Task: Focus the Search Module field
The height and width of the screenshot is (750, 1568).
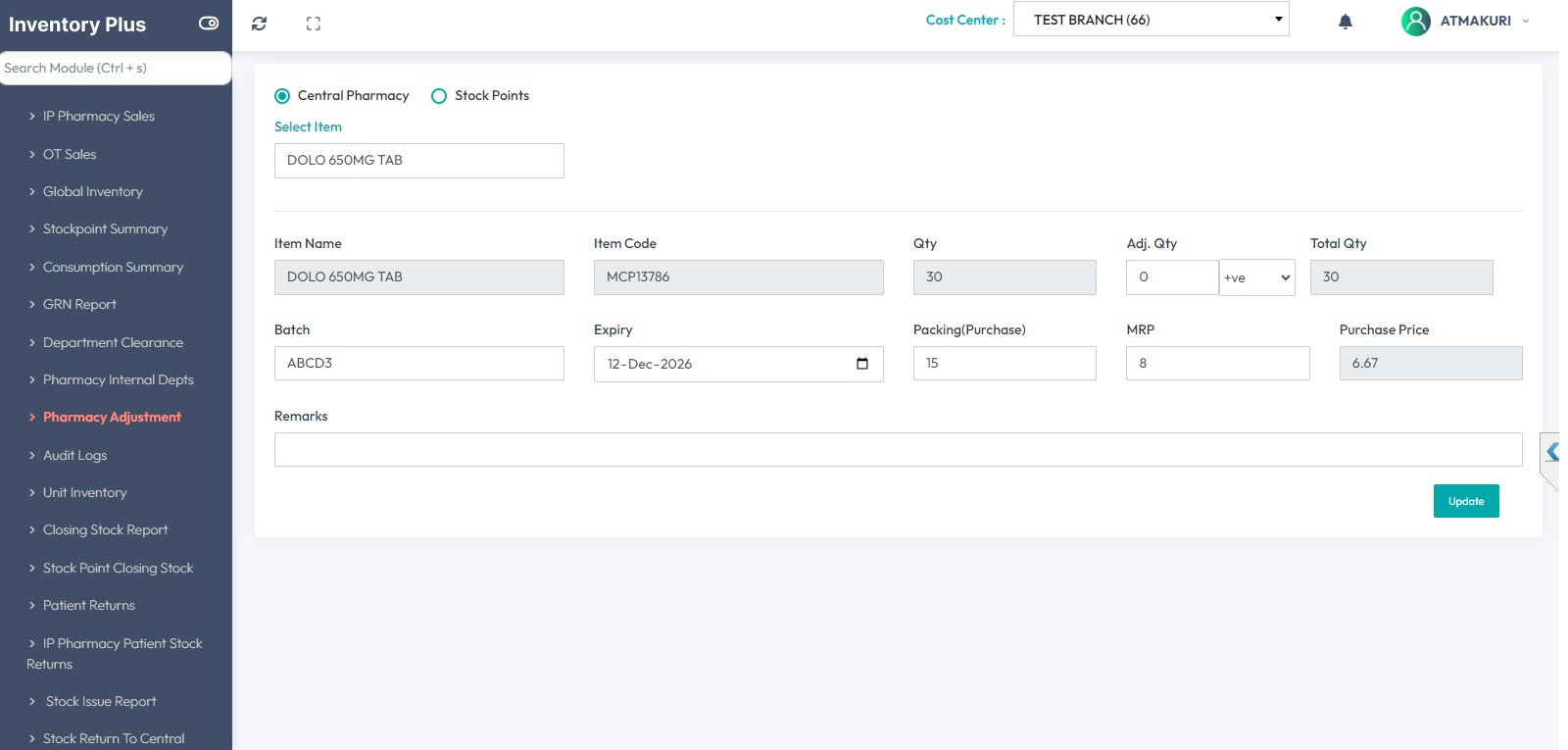Action: [115, 68]
